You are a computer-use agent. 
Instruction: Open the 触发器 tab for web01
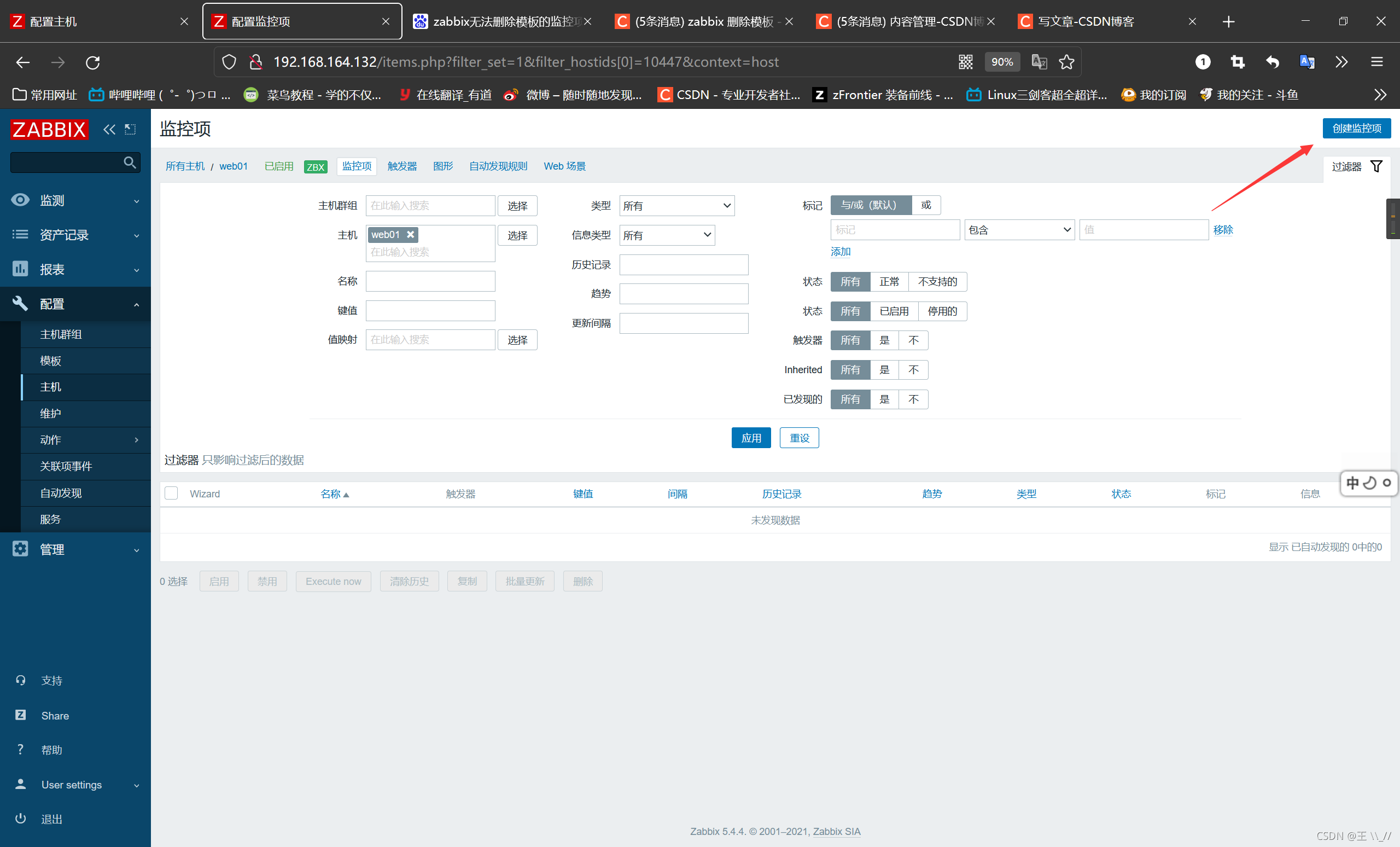pyautogui.click(x=402, y=166)
